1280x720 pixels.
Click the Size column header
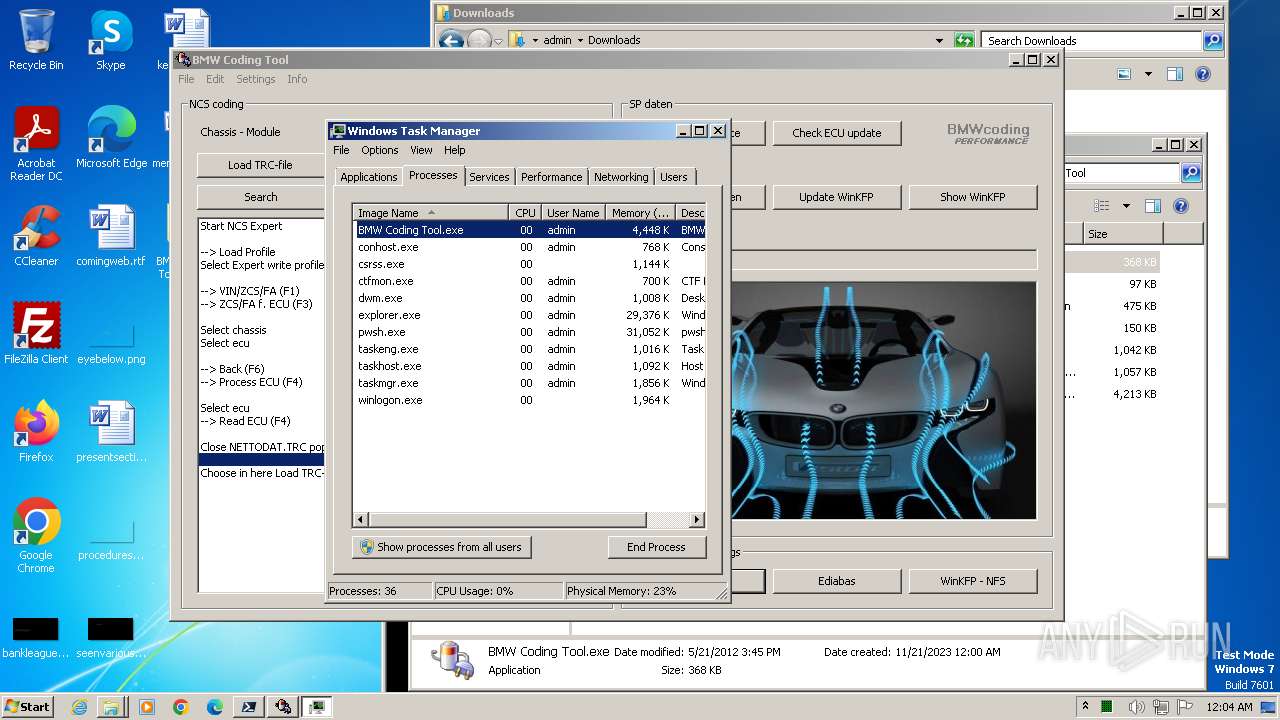(x=1123, y=234)
